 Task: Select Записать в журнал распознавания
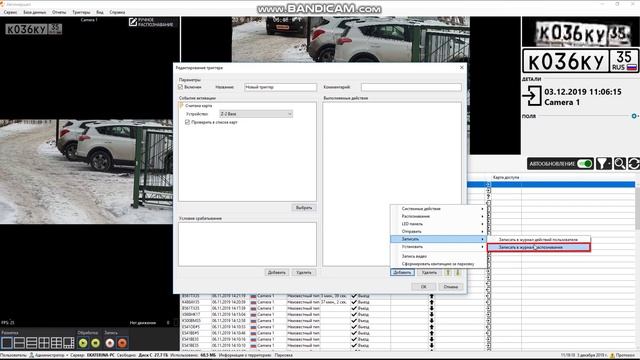coord(538,247)
